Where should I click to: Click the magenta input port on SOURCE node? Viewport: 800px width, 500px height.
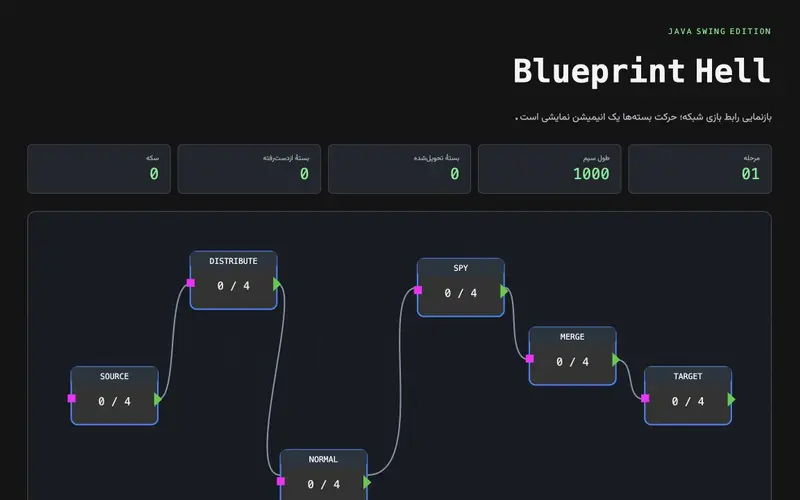pyautogui.click(x=71, y=398)
